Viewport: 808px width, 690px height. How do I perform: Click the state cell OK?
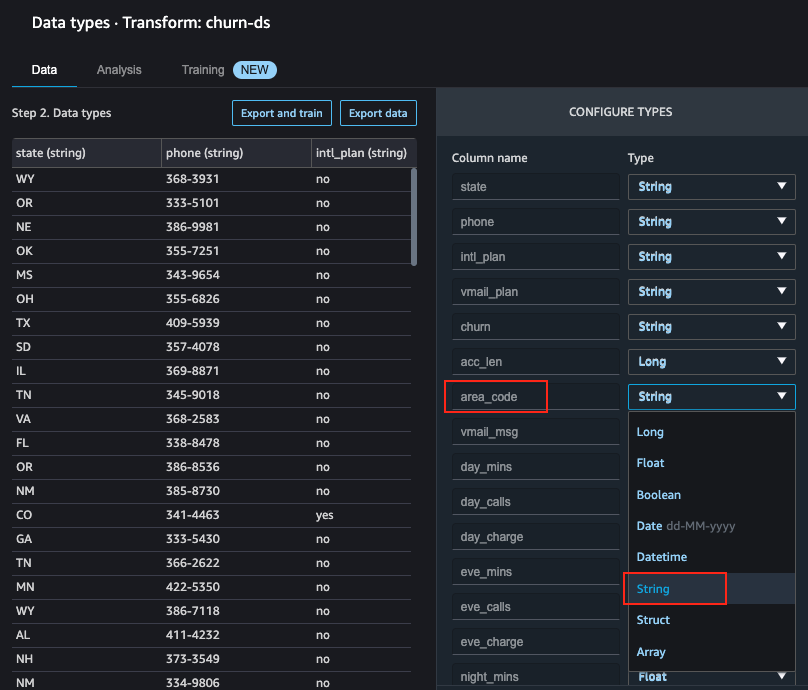tap(24, 251)
